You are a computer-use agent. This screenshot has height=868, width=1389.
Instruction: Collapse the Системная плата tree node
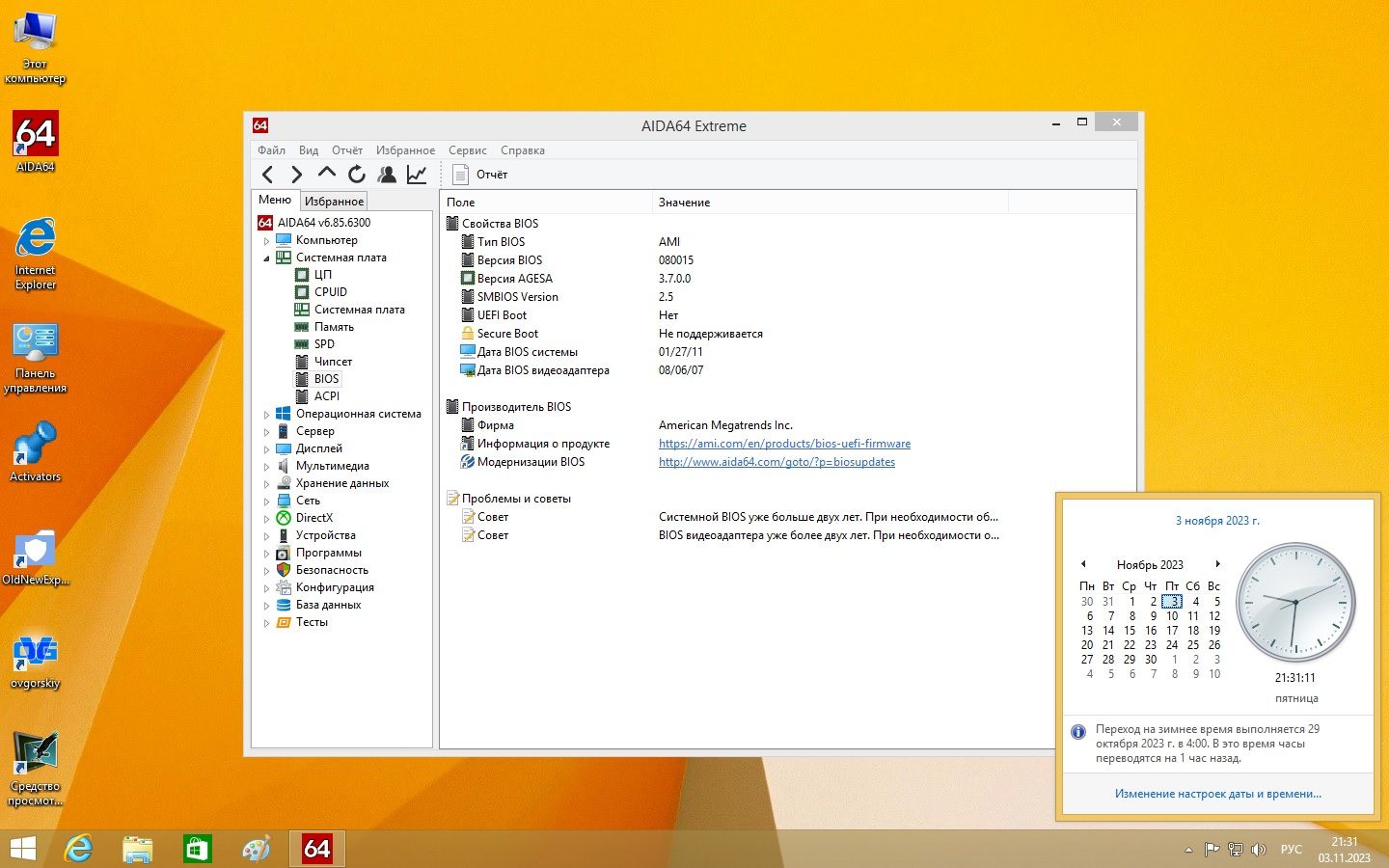click(x=267, y=258)
